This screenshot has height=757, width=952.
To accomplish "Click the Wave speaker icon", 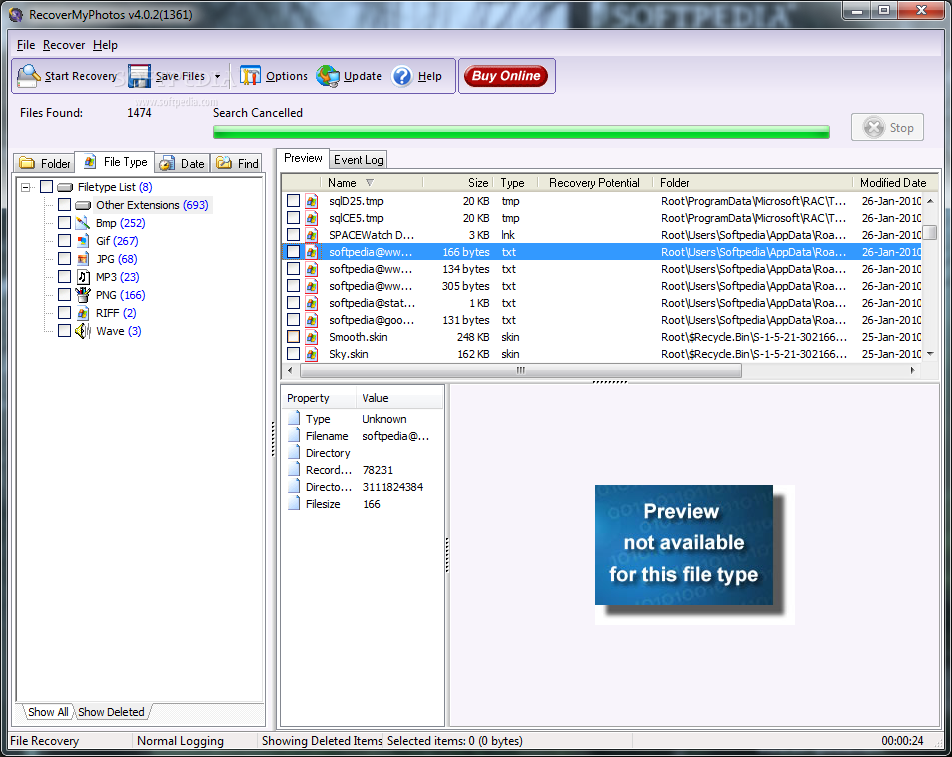I will point(83,331).
